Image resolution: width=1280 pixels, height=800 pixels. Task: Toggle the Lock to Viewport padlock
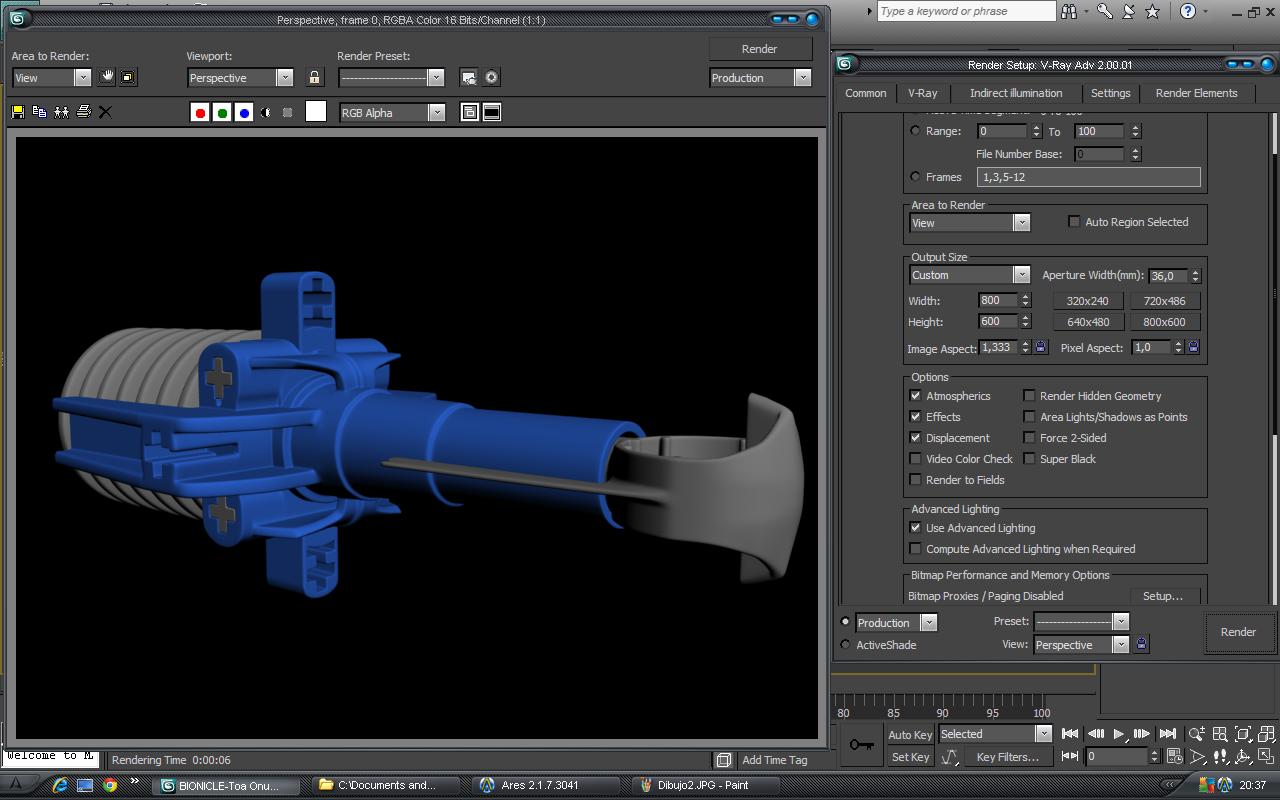tap(315, 77)
